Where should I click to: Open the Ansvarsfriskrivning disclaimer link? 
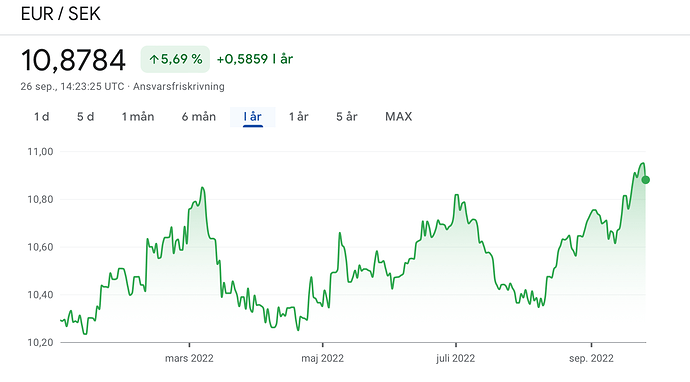179,86
